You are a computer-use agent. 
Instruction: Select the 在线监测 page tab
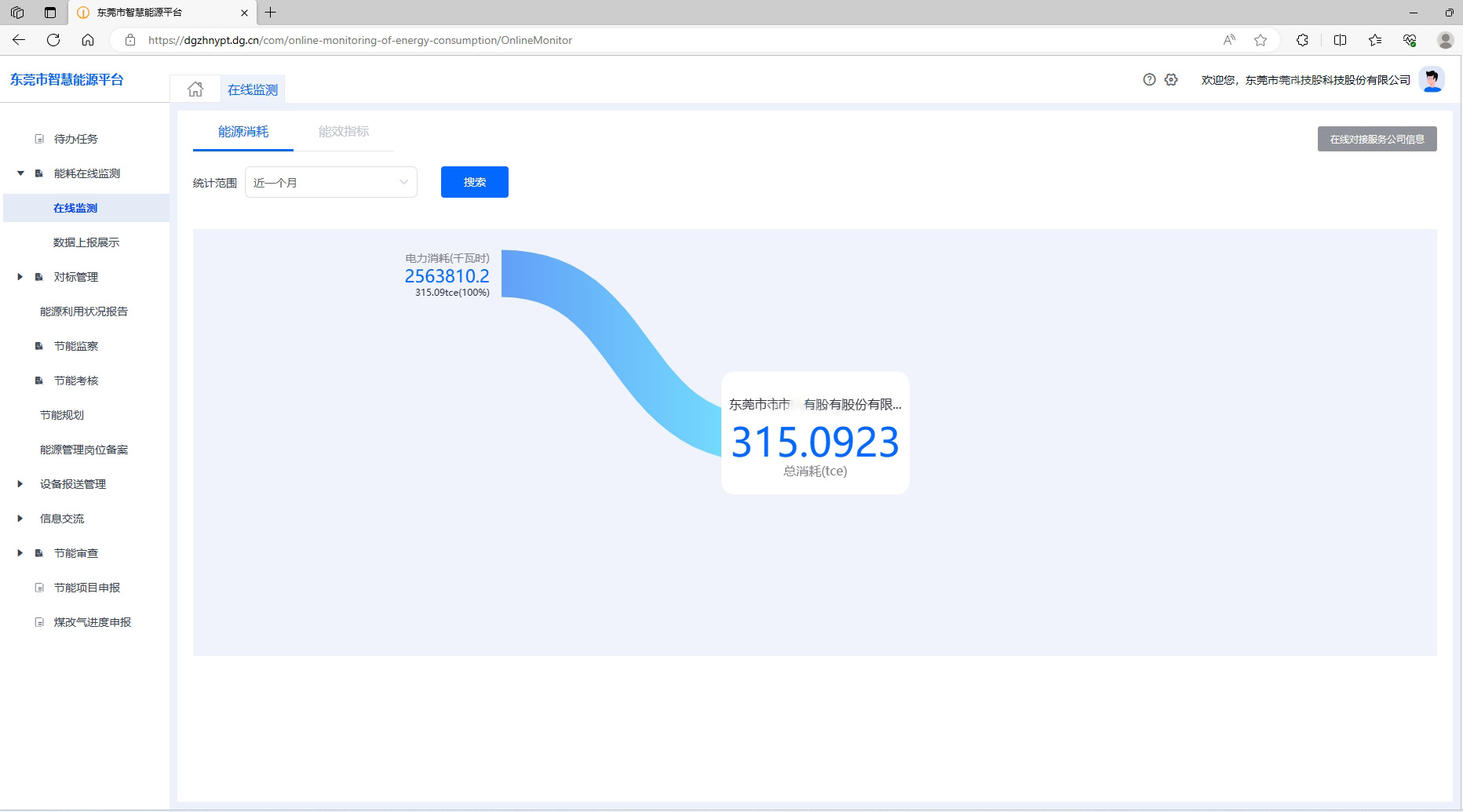(x=253, y=89)
